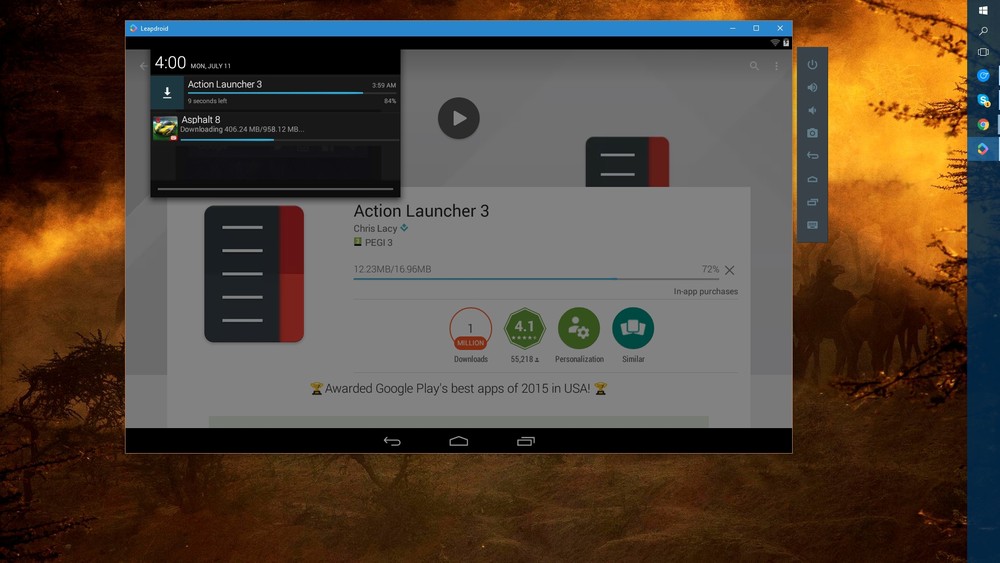Screen dimensions: 1000x563
Task: Play the Action Launcher 3 preview video
Action: click(x=458, y=118)
